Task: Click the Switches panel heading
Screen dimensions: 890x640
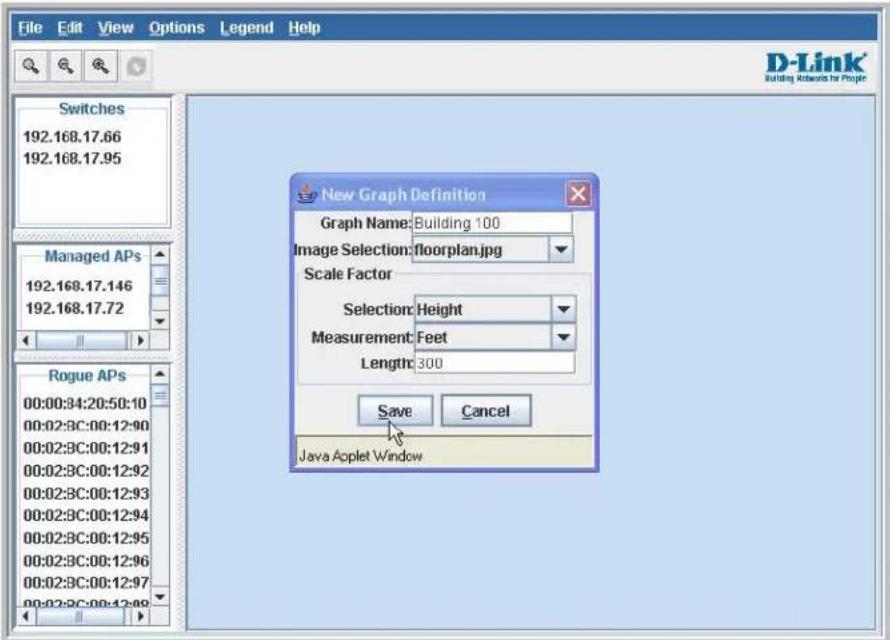Action: coord(91,109)
